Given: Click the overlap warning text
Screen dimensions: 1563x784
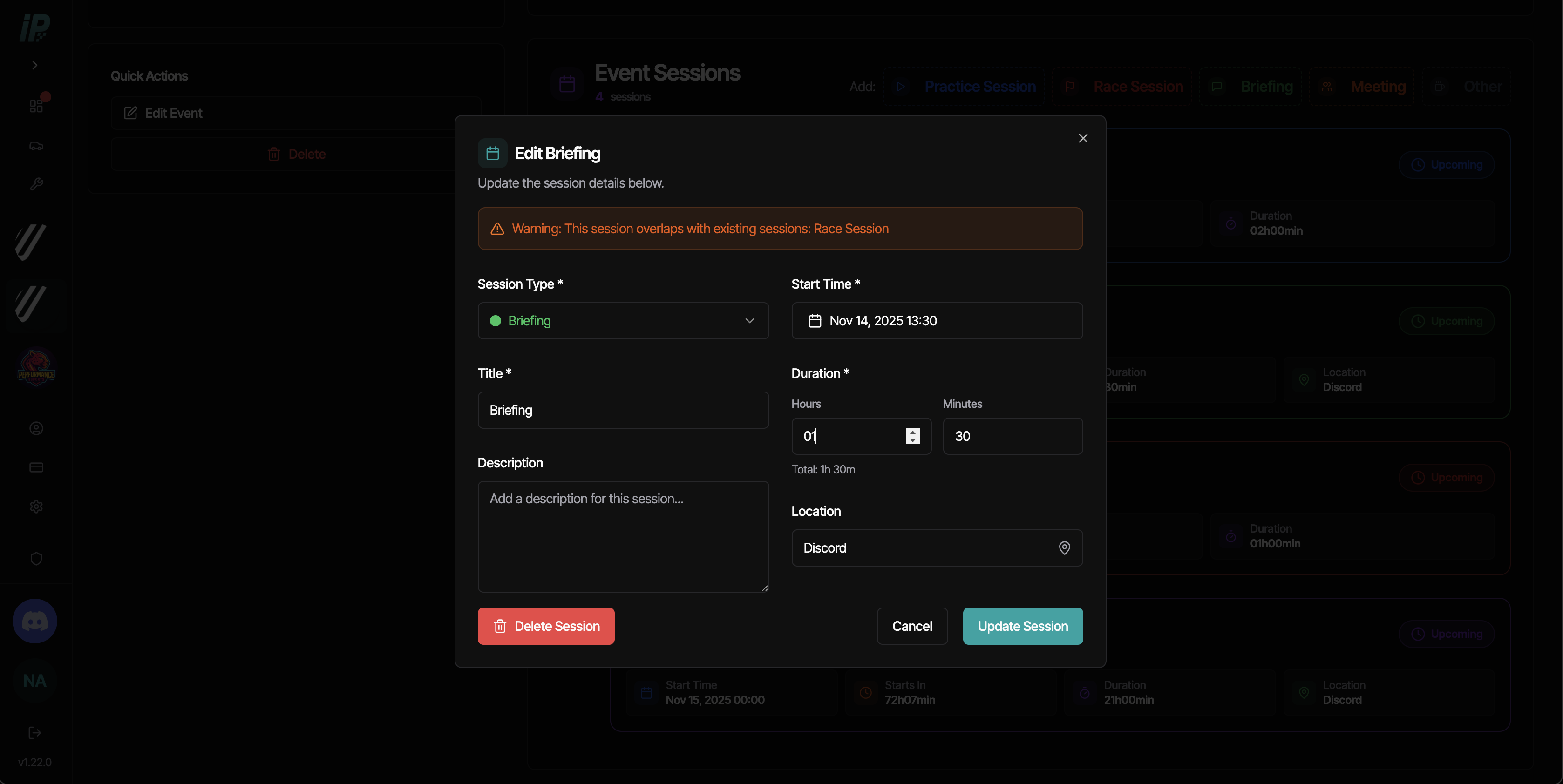Looking at the screenshot, I should click(x=700, y=229).
